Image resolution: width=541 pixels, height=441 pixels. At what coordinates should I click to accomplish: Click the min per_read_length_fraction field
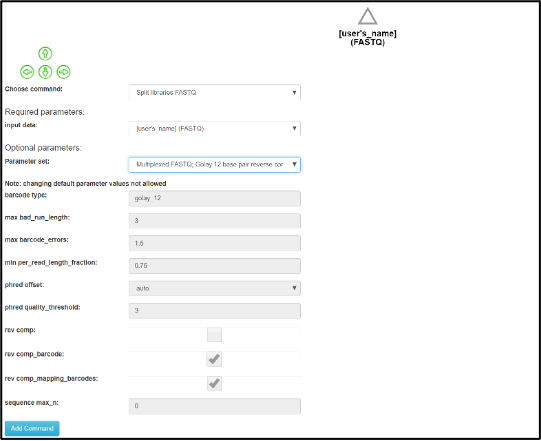point(215,266)
